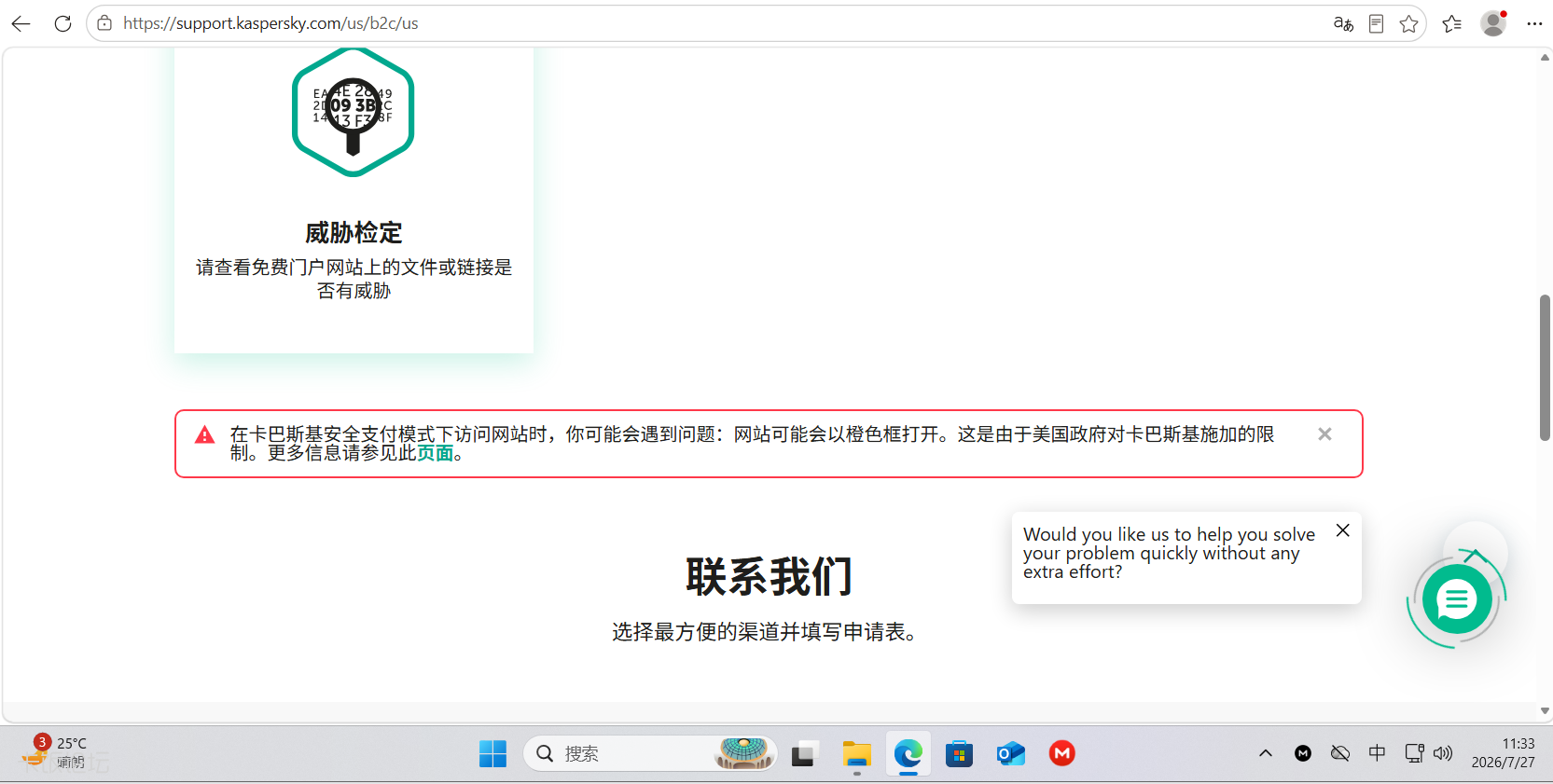The image size is (1553, 784).
Task: Click the scrollbar down arrow
Action: tap(1545, 710)
